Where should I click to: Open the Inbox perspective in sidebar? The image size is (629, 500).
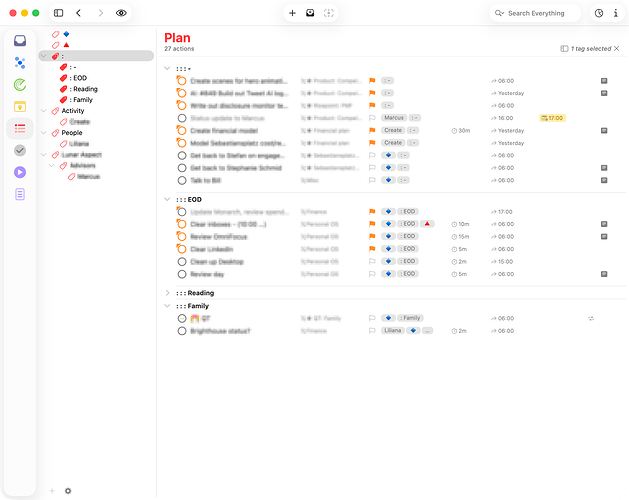pyautogui.click(x=20, y=41)
